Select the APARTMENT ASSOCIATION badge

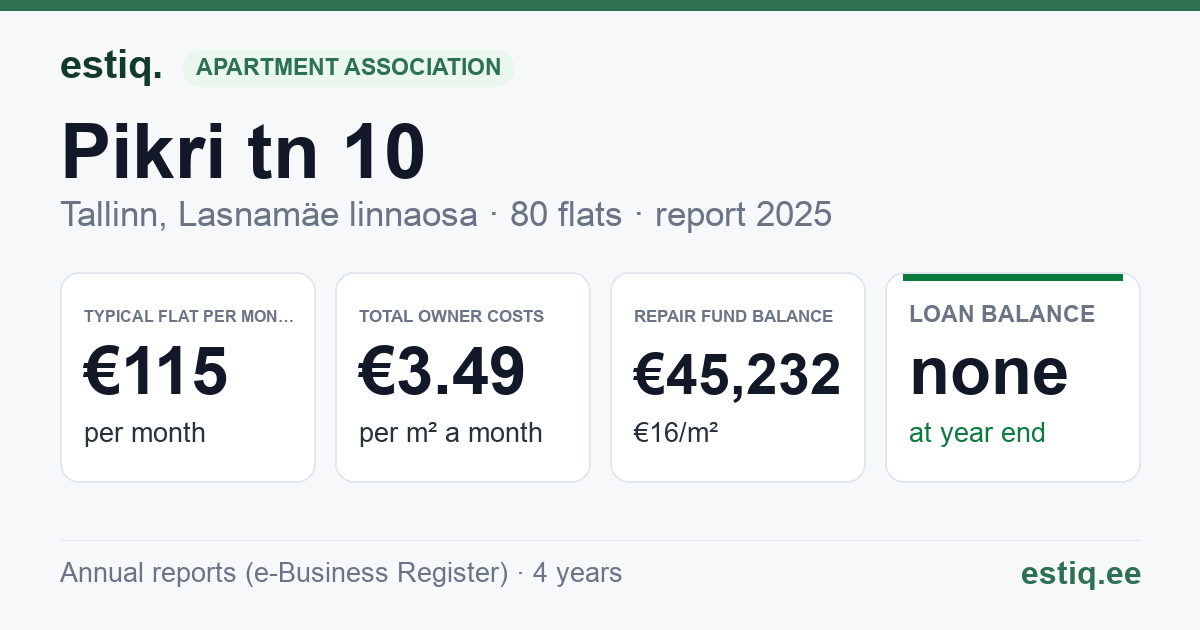point(348,67)
